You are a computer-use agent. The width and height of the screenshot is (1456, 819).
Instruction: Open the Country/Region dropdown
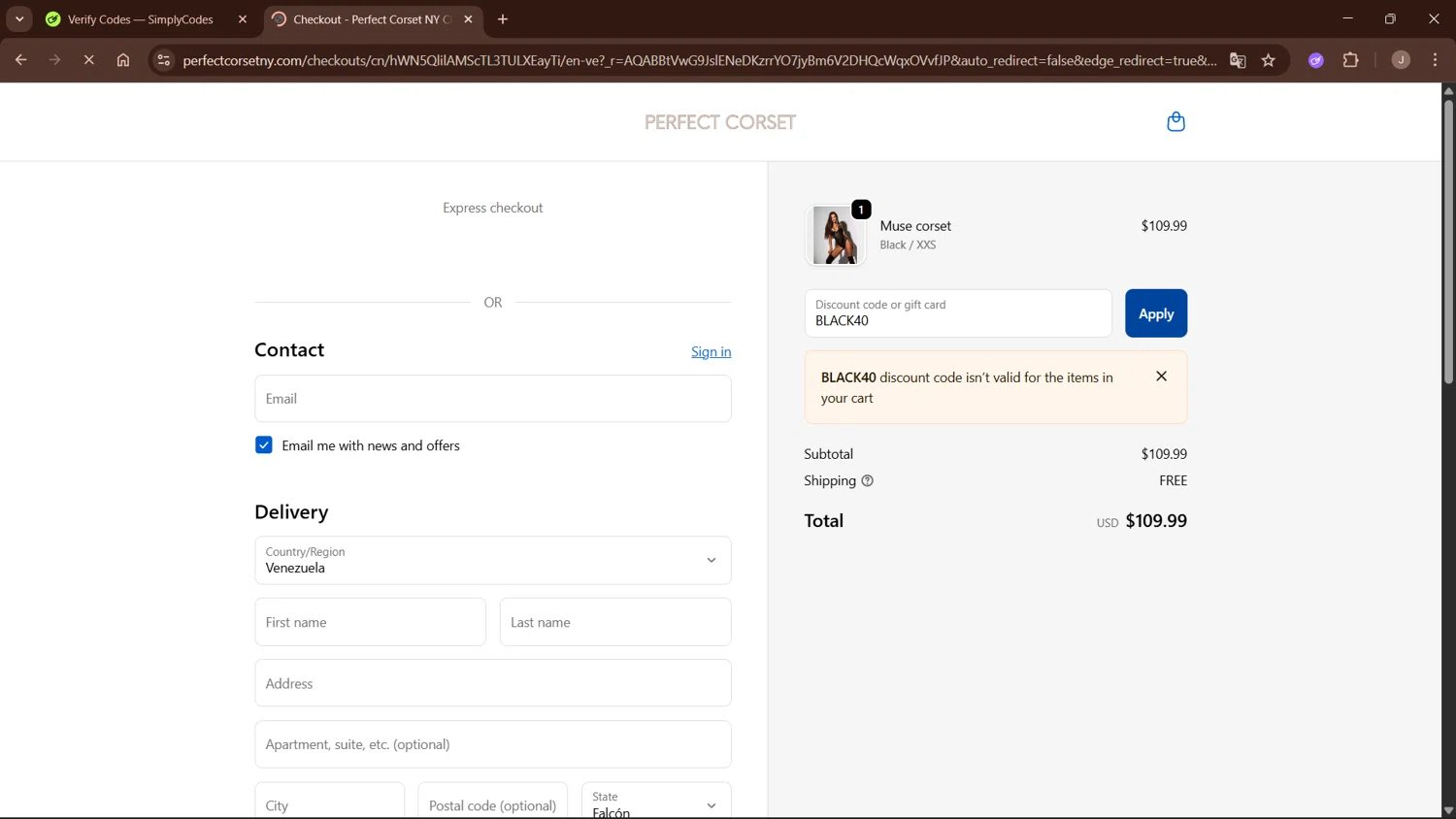493,561
